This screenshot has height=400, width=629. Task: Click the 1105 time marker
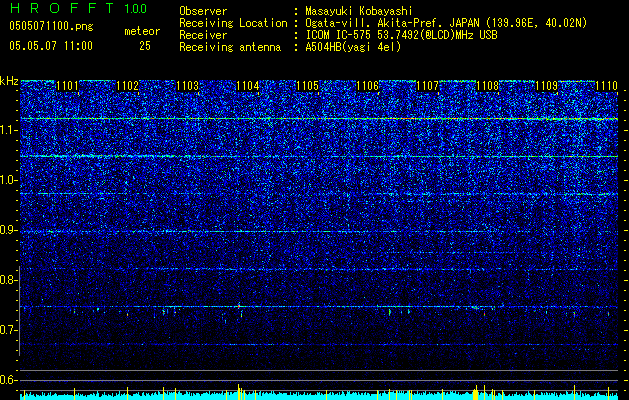[307, 86]
